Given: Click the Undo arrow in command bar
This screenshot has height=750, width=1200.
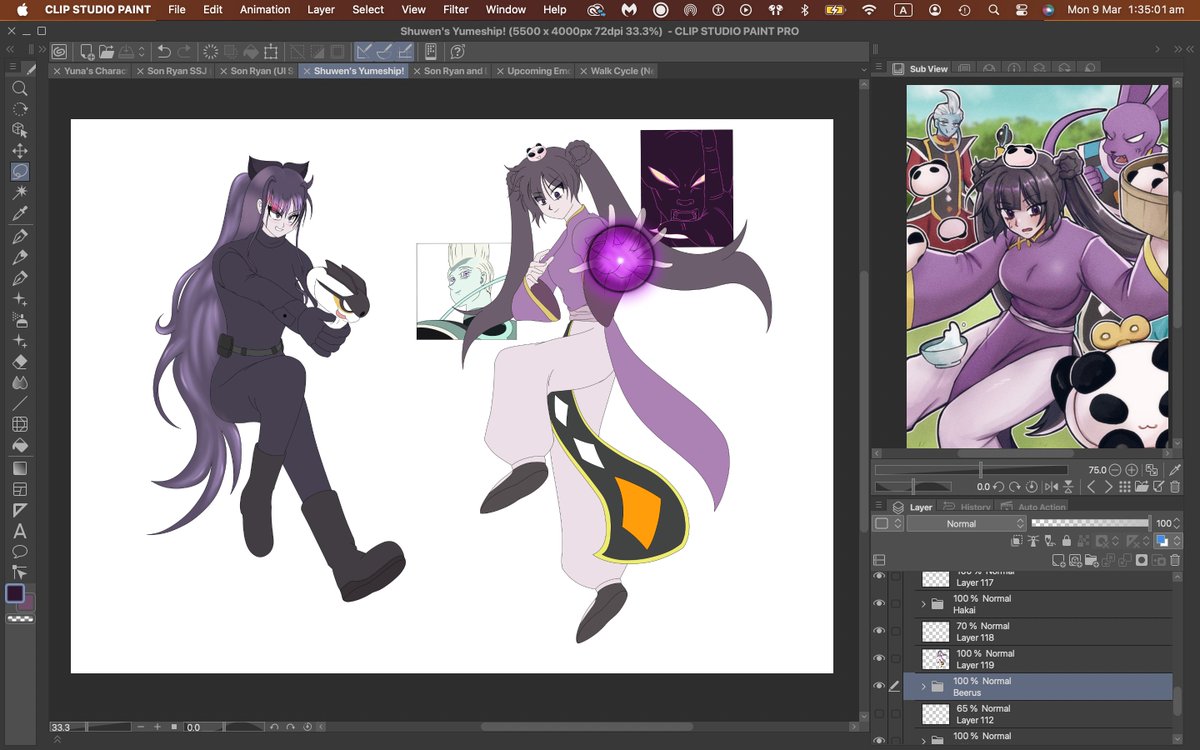Looking at the screenshot, I should (x=164, y=51).
